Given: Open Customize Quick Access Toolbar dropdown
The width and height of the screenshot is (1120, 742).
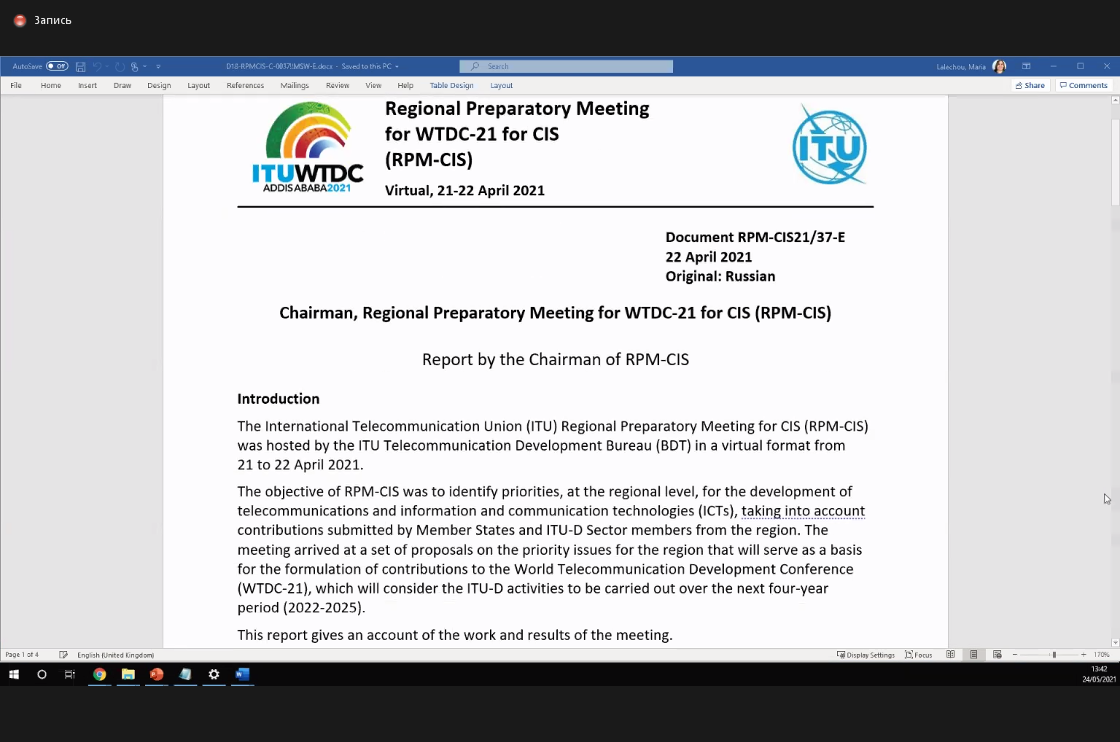Looking at the screenshot, I should click(x=158, y=66).
